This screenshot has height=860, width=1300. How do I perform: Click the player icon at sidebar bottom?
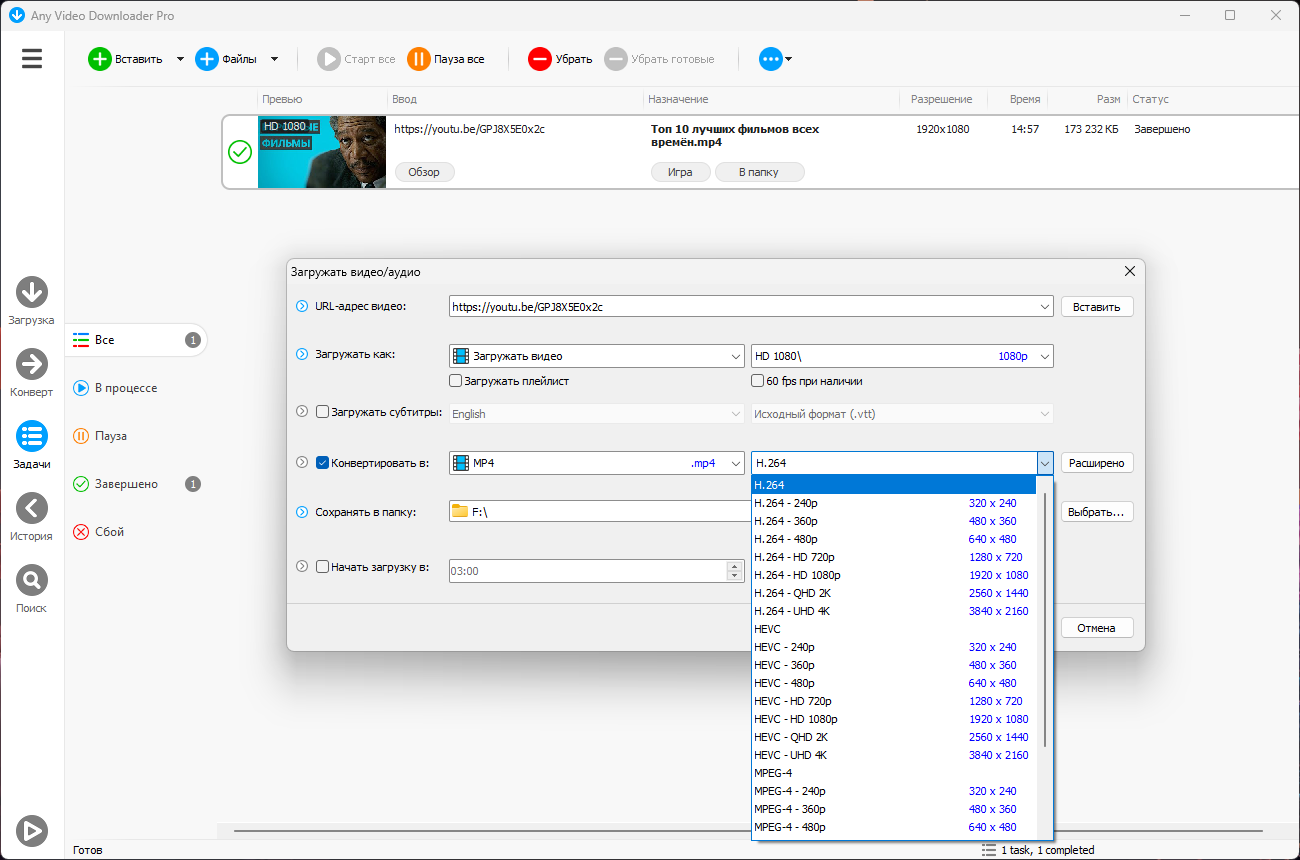[x=32, y=829]
